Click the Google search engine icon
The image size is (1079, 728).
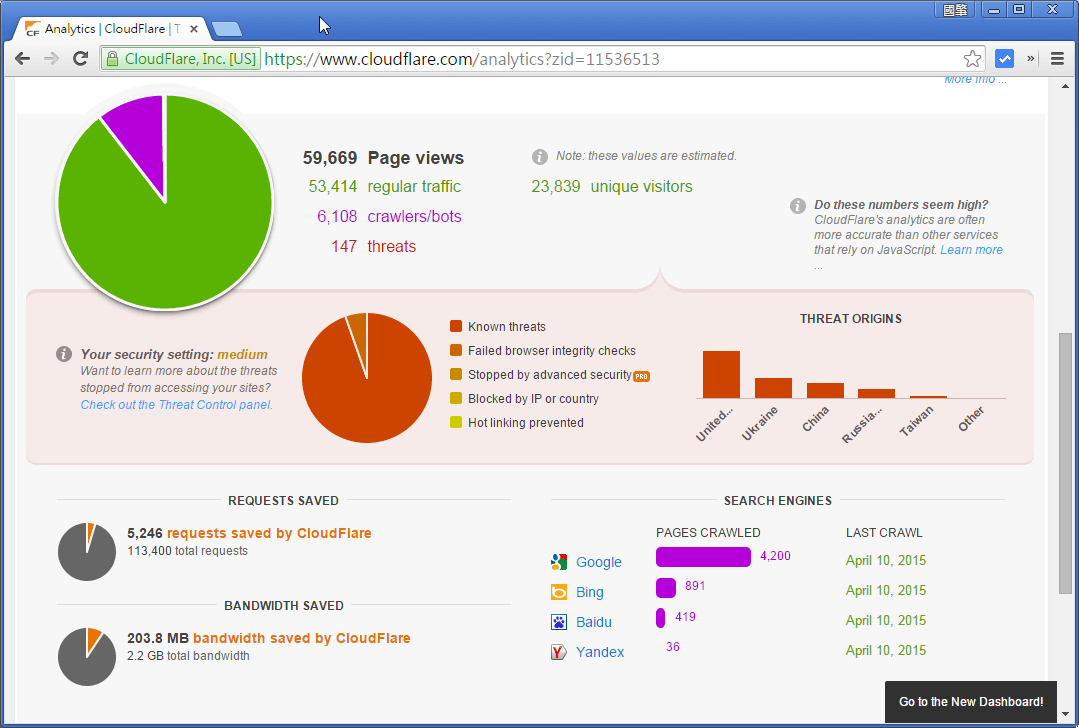pyautogui.click(x=559, y=561)
